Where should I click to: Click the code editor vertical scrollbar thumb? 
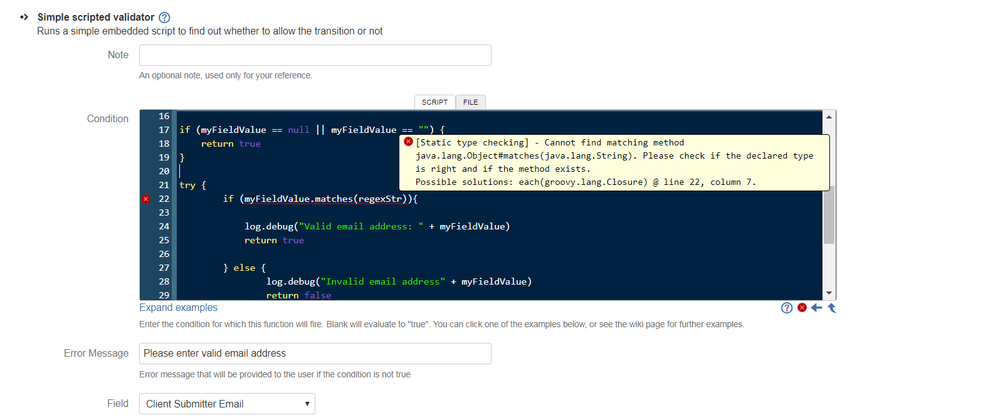(829, 216)
